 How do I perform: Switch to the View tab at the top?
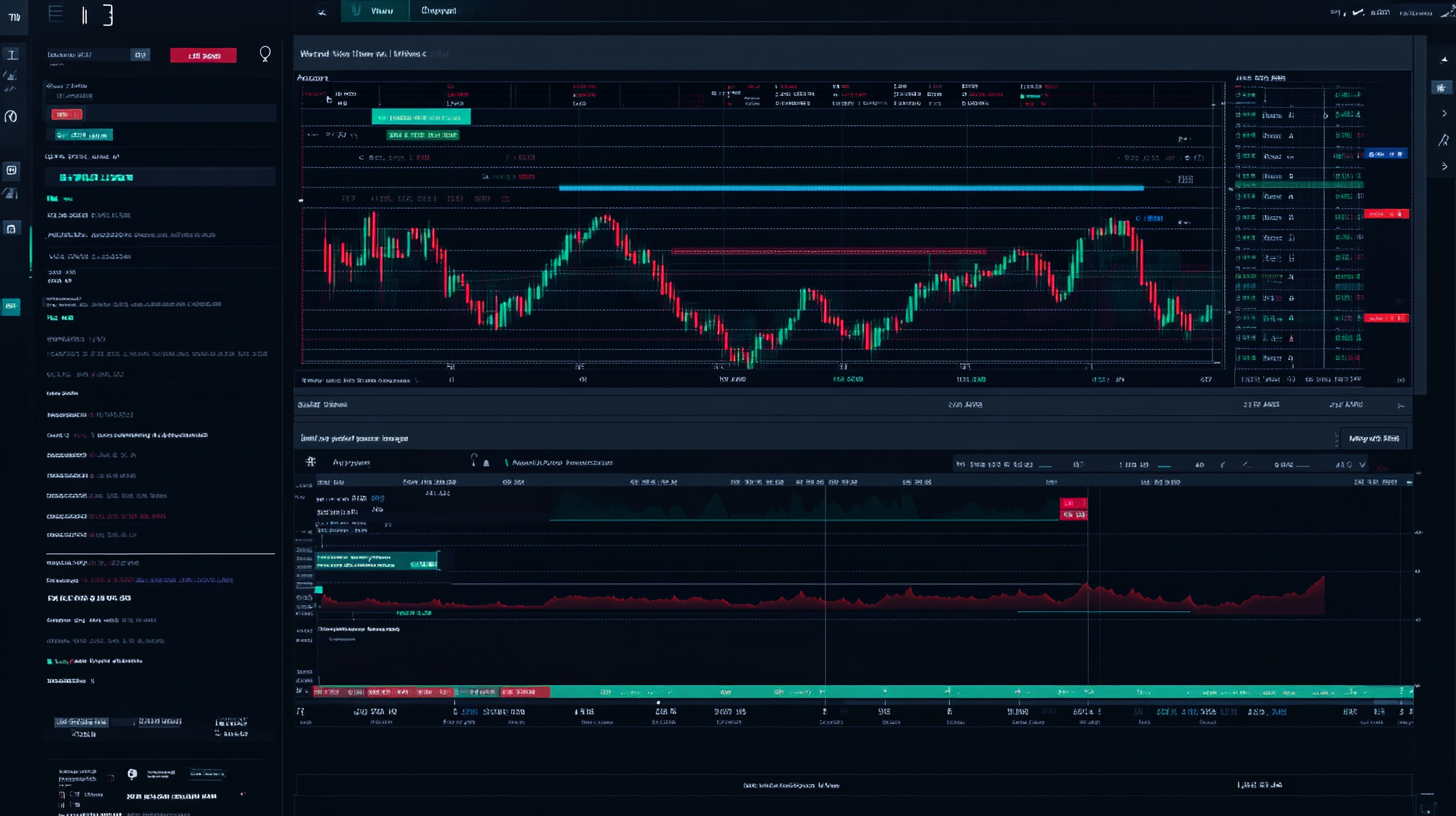[379, 11]
